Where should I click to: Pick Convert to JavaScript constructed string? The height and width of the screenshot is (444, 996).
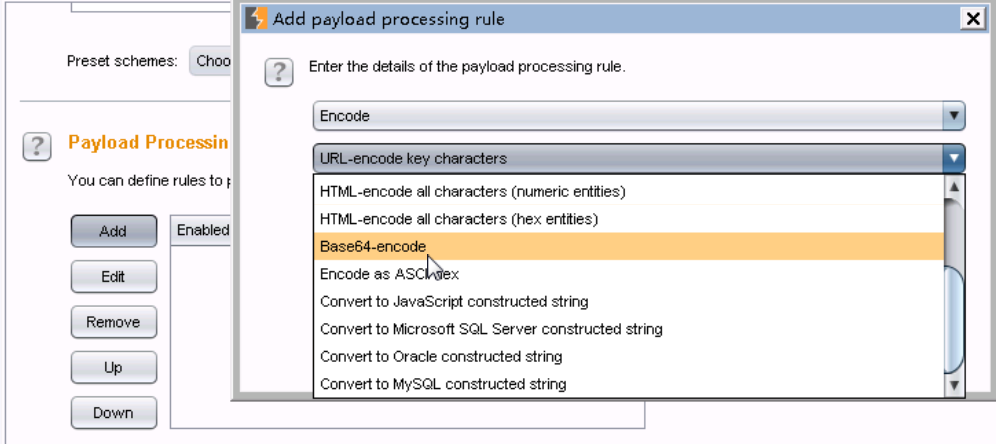pyautogui.click(x=454, y=301)
